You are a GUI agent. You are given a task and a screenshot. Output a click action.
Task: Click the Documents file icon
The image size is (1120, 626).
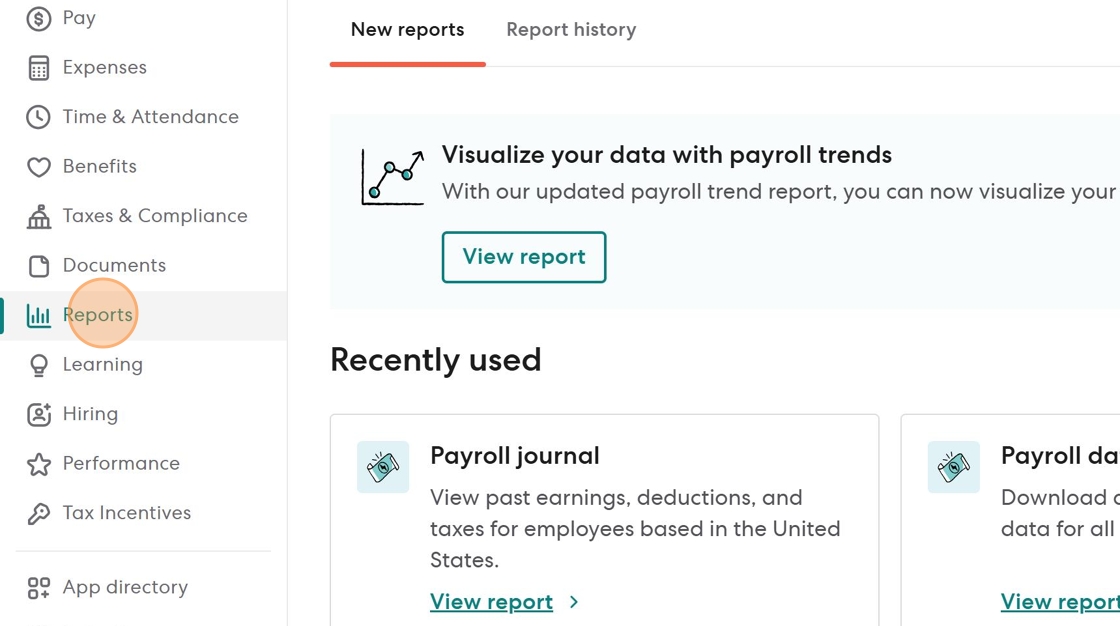(x=38, y=266)
